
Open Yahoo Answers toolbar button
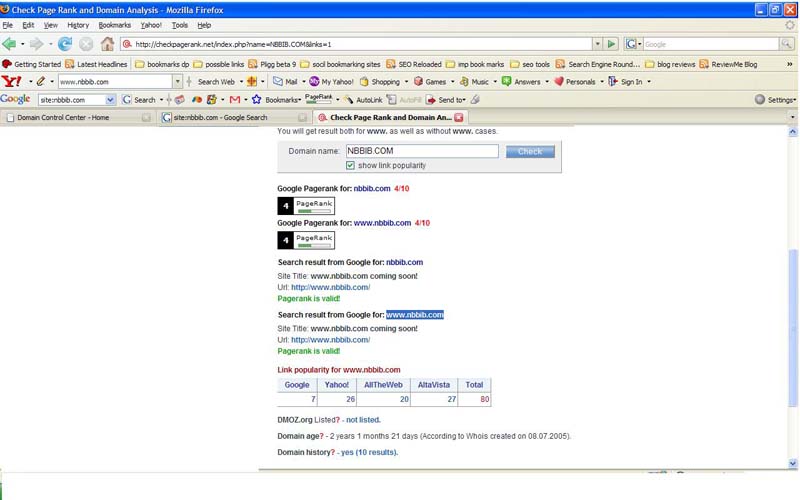click(x=521, y=82)
